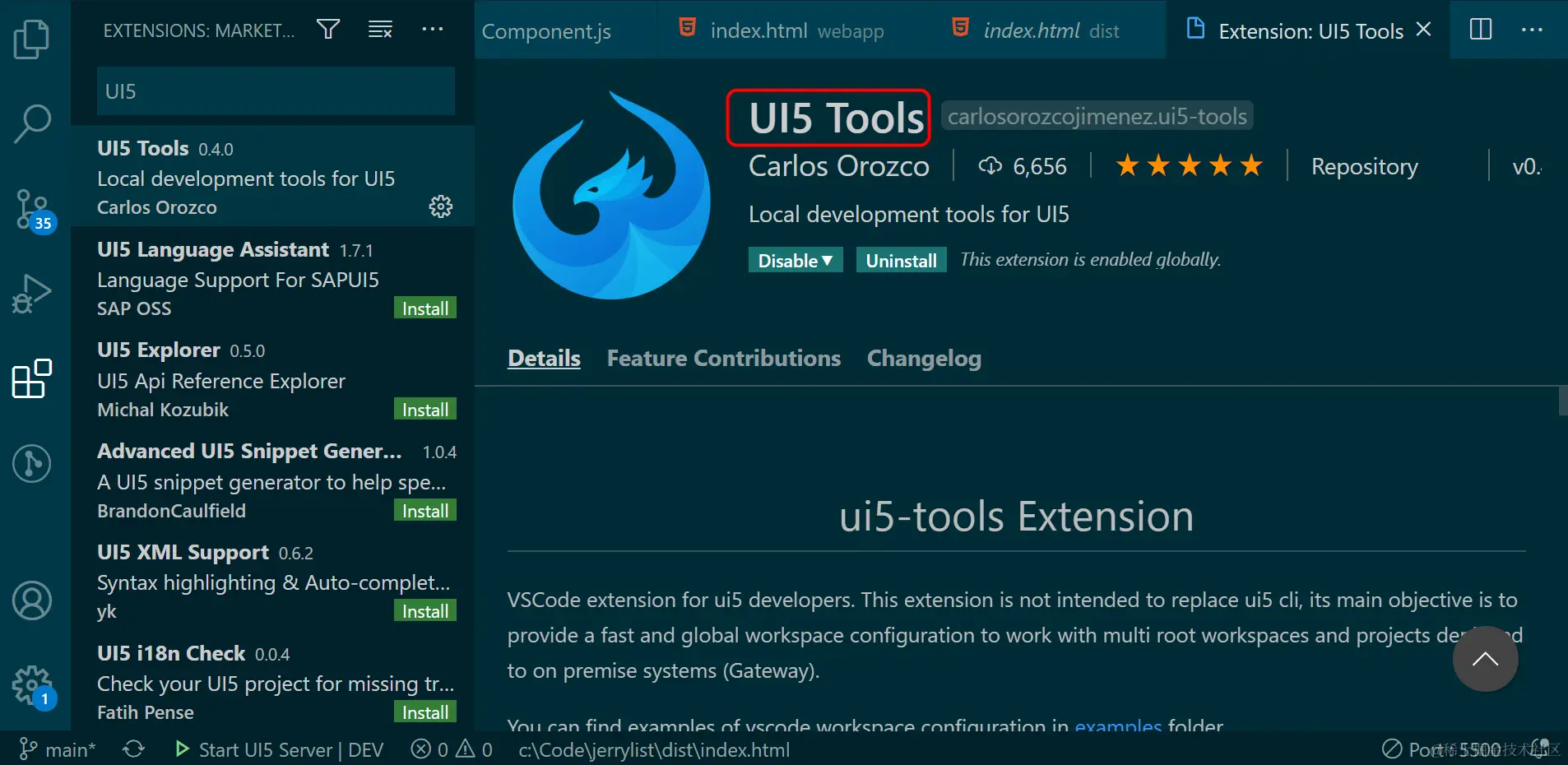Select UI5 Tools in extension list
Image resolution: width=1568 pixels, height=765 pixels.
(x=272, y=176)
